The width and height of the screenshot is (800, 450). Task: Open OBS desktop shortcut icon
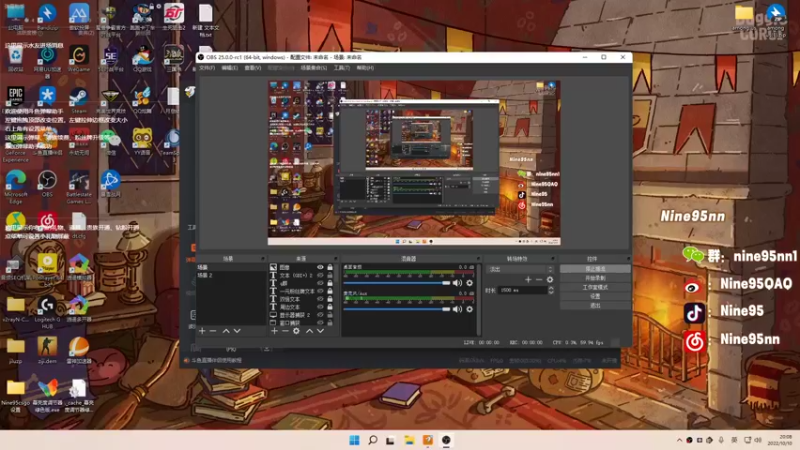coord(47,184)
